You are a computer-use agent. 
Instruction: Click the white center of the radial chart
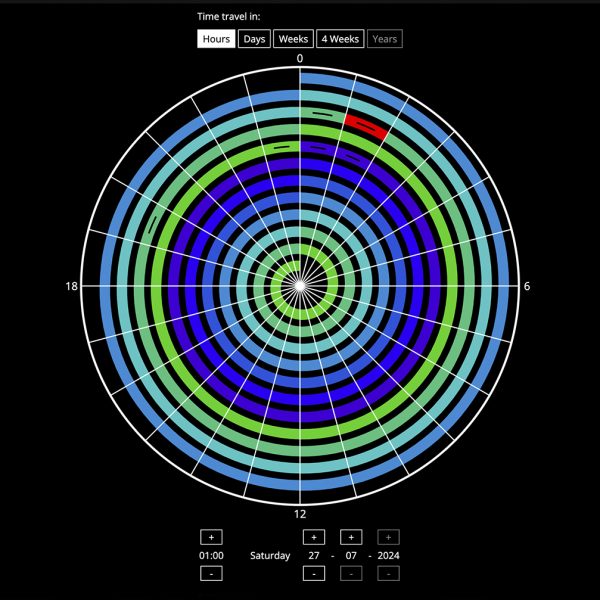[x=299, y=286]
